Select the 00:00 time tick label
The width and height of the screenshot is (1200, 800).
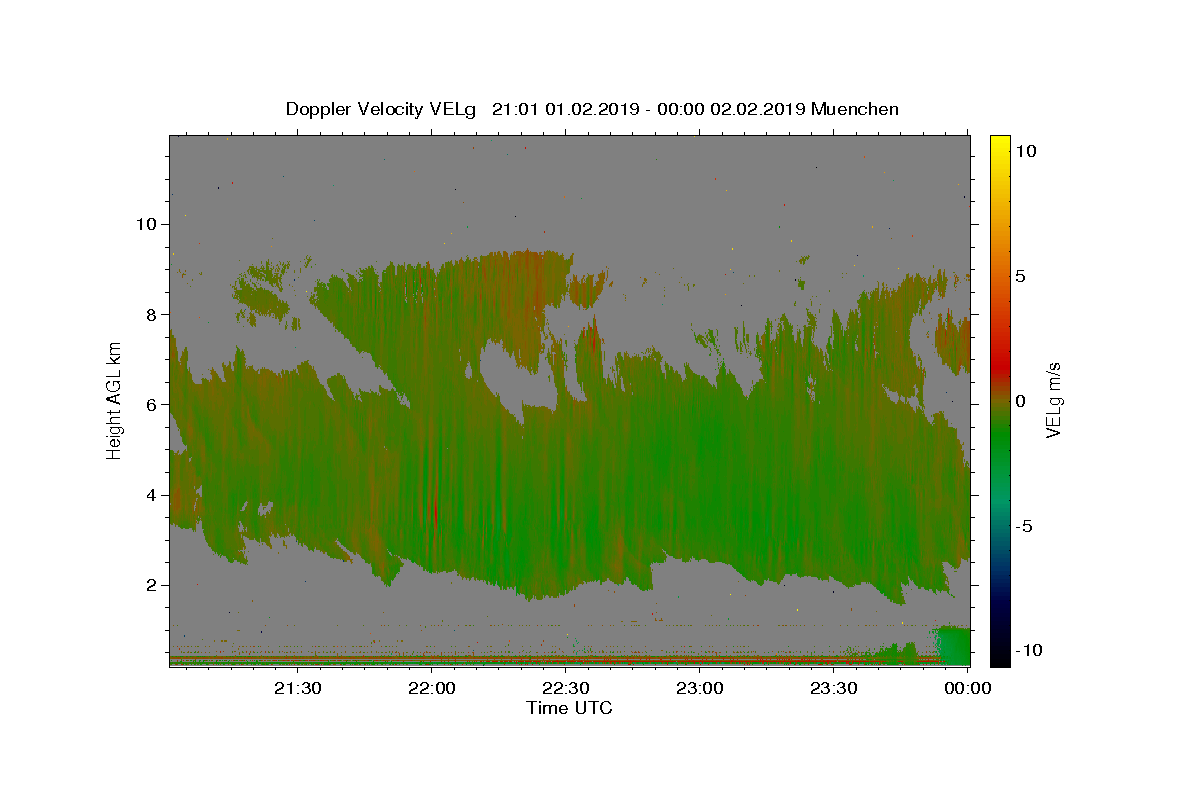click(x=968, y=688)
